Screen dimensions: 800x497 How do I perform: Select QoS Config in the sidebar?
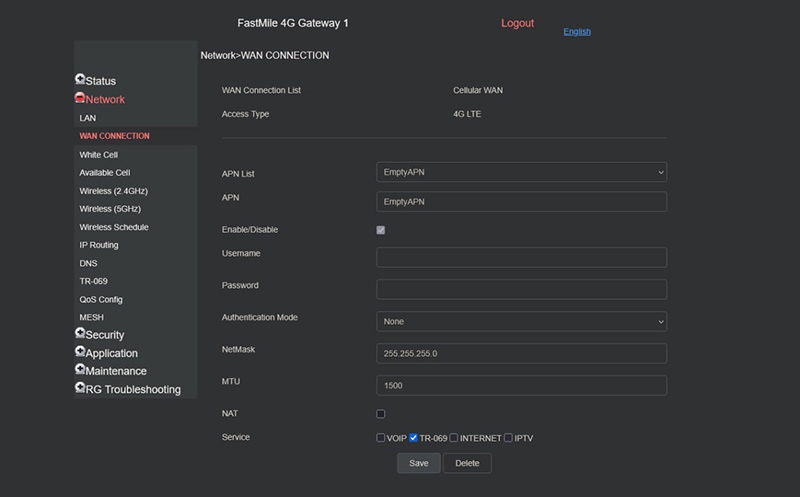tap(101, 299)
